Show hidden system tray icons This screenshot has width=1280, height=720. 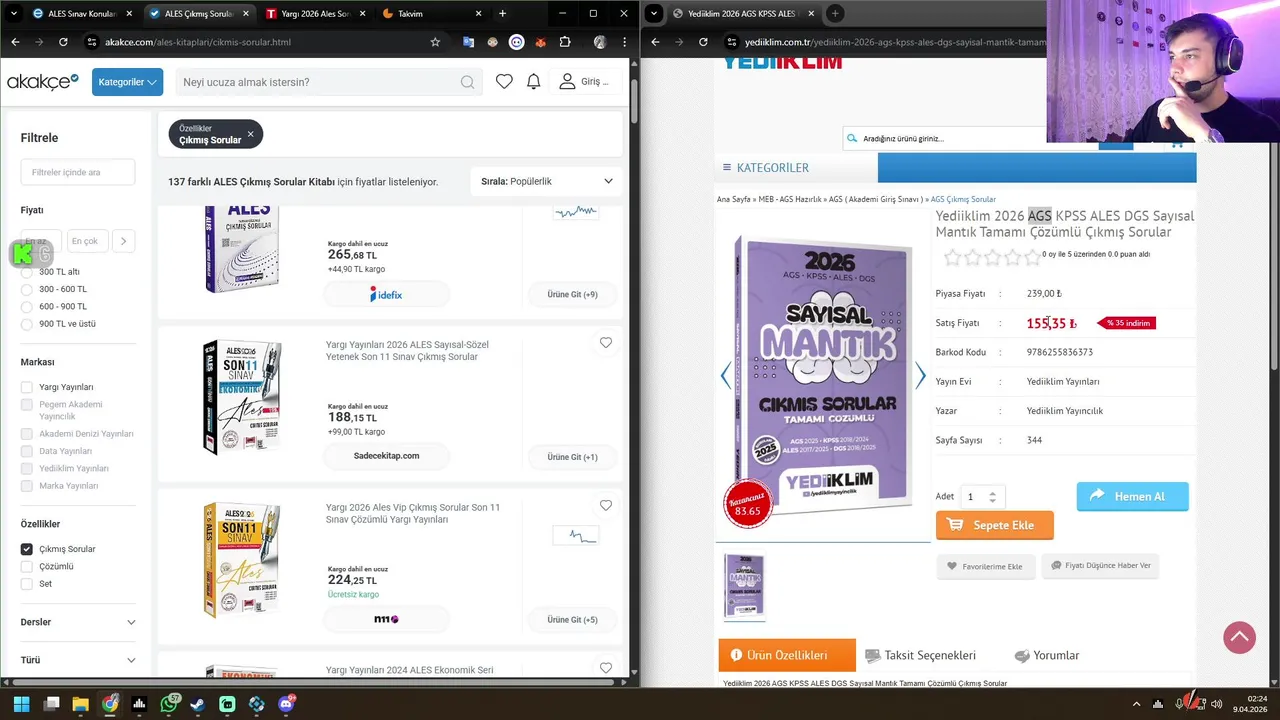pyautogui.click(x=1136, y=704)
